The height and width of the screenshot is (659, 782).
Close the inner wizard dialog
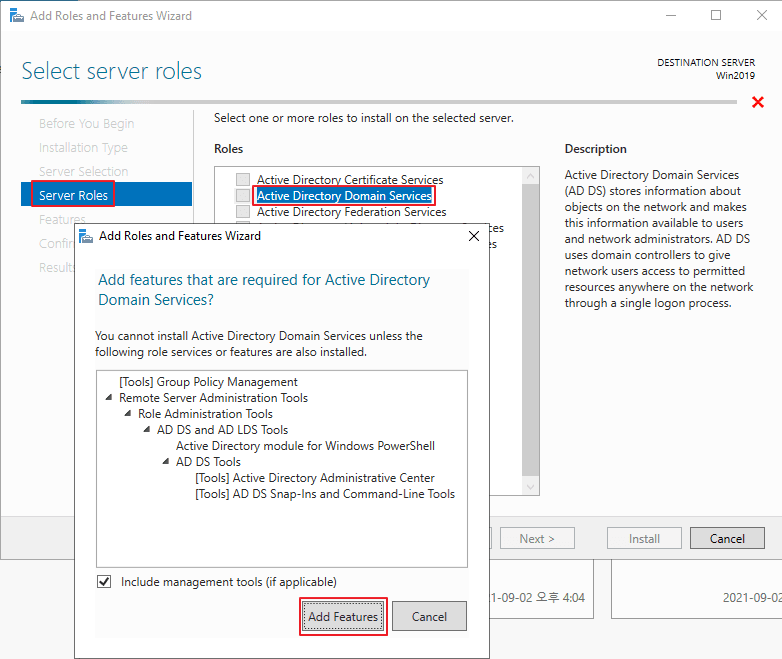[474, 236]
